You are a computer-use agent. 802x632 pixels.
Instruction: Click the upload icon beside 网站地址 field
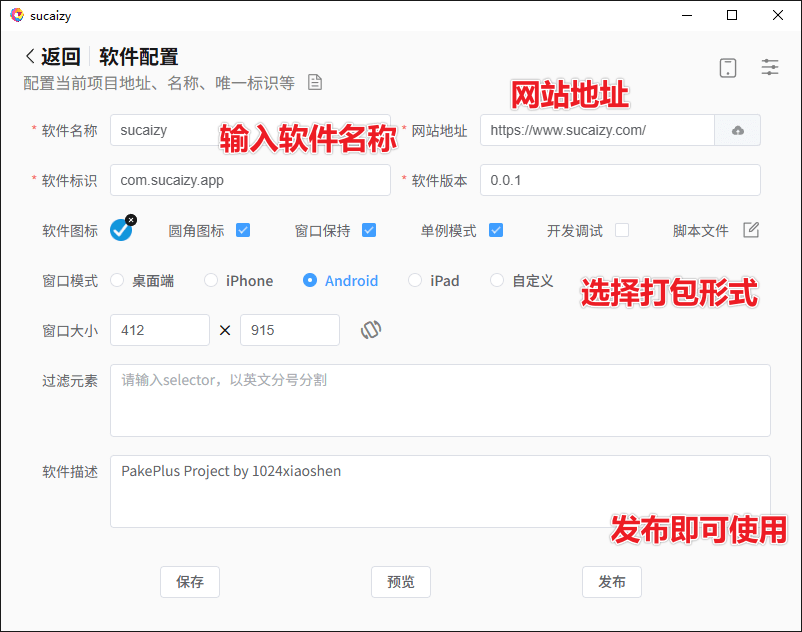[737, 130]
